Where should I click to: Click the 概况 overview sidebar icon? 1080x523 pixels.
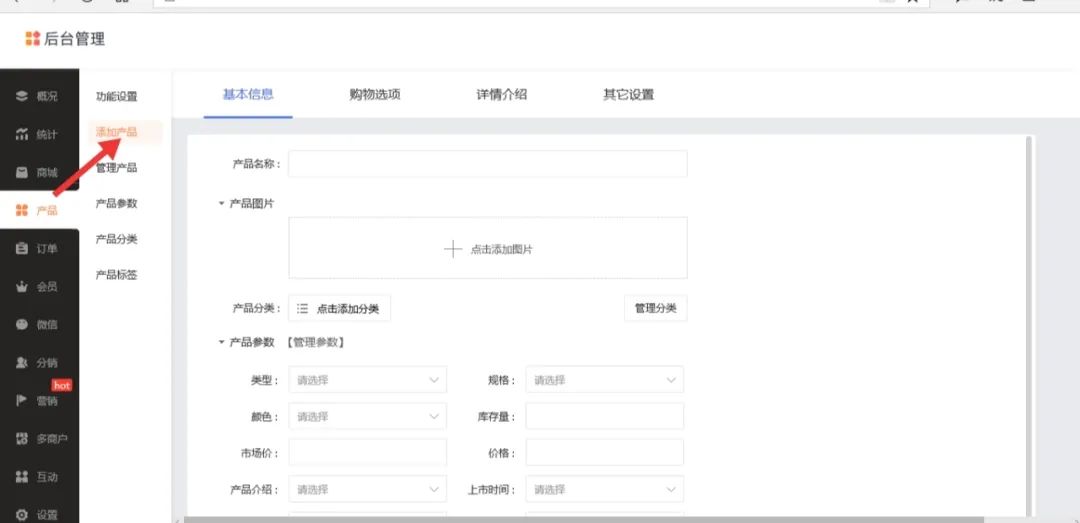pyautogui.click(x=21, y=97)
